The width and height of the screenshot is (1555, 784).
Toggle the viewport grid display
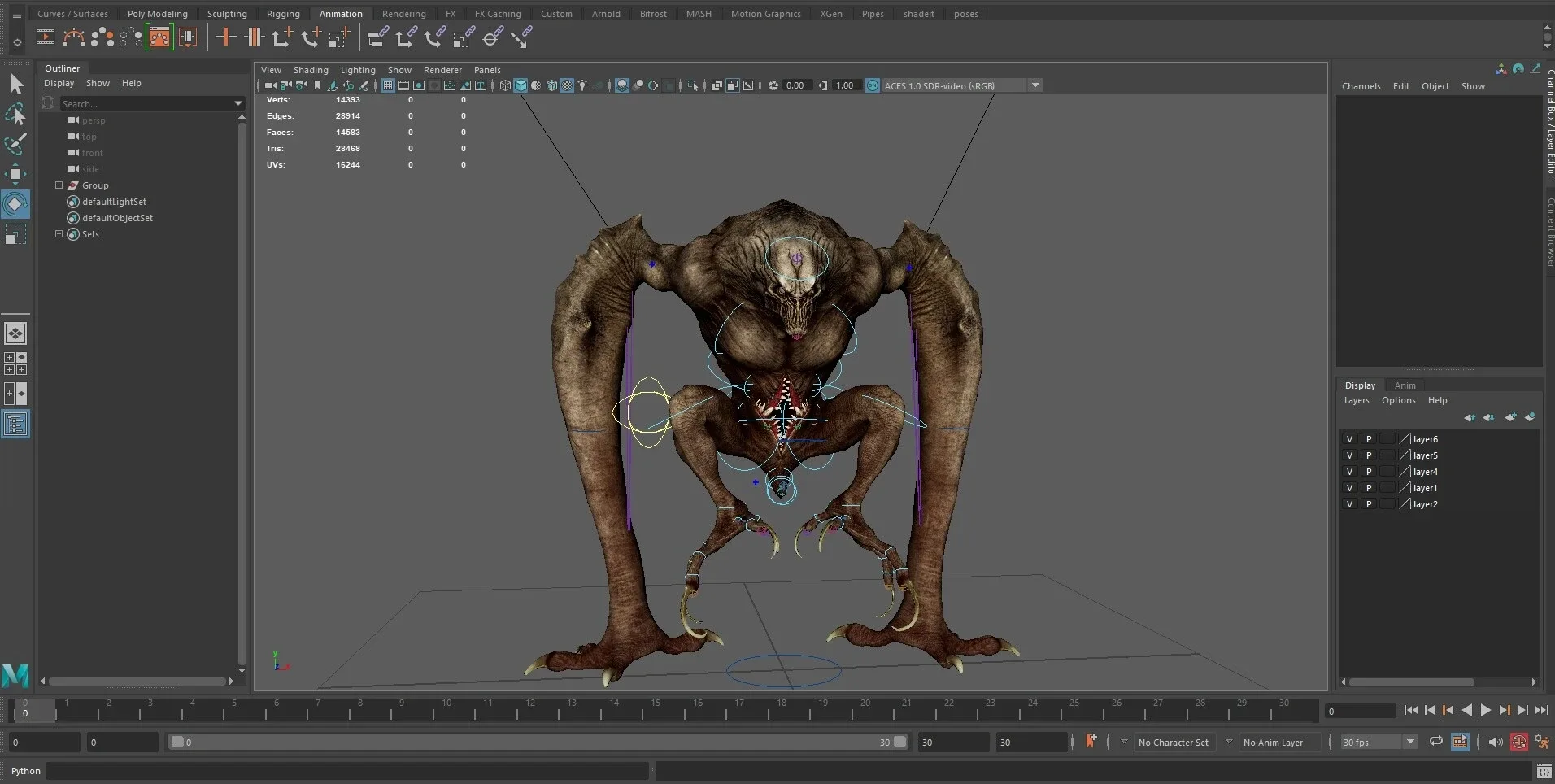[x=388, y=85]
